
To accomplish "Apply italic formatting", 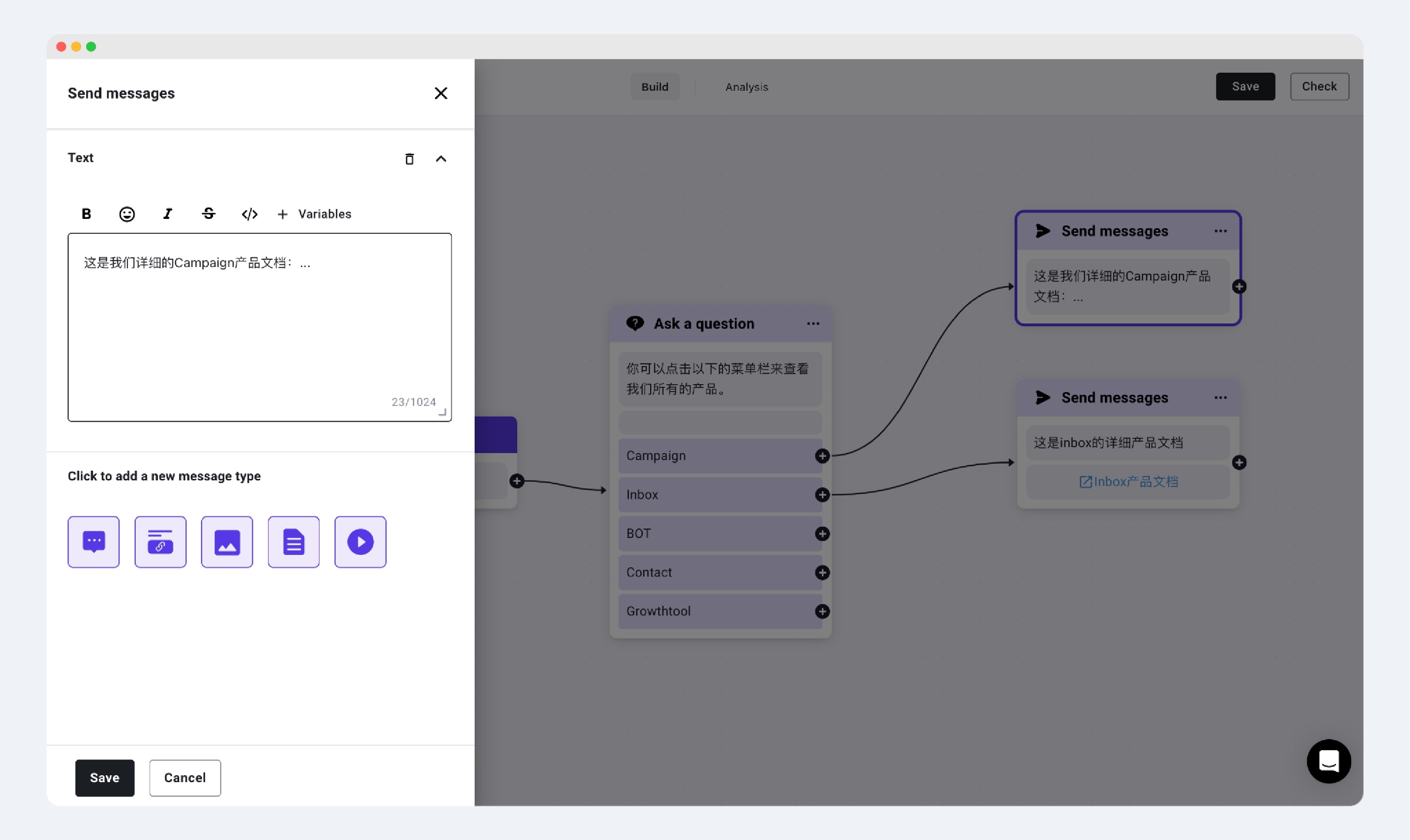I will coord(168,214).
